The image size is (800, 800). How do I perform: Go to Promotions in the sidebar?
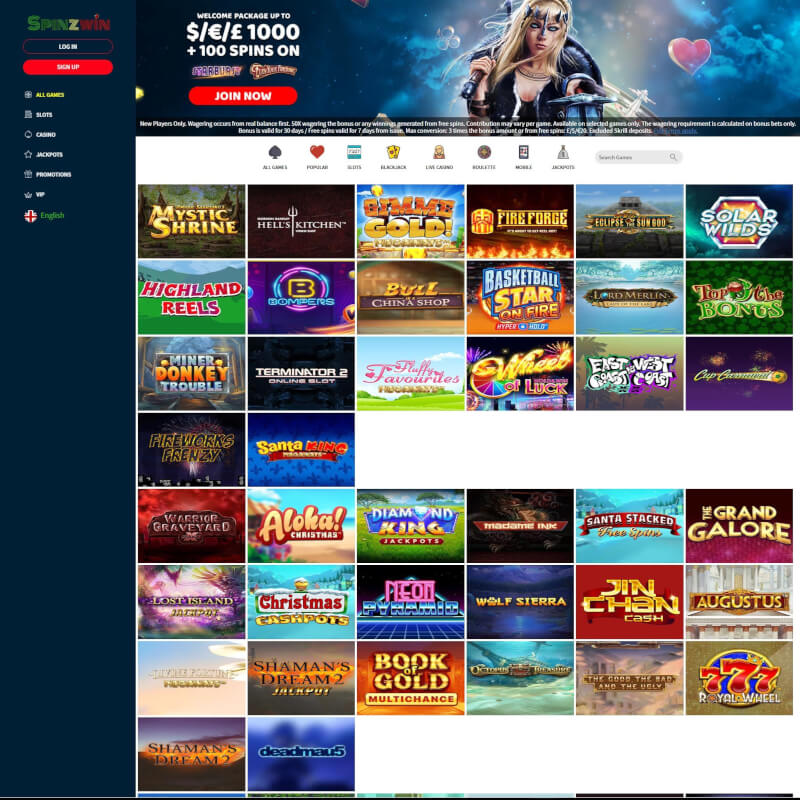52,174
